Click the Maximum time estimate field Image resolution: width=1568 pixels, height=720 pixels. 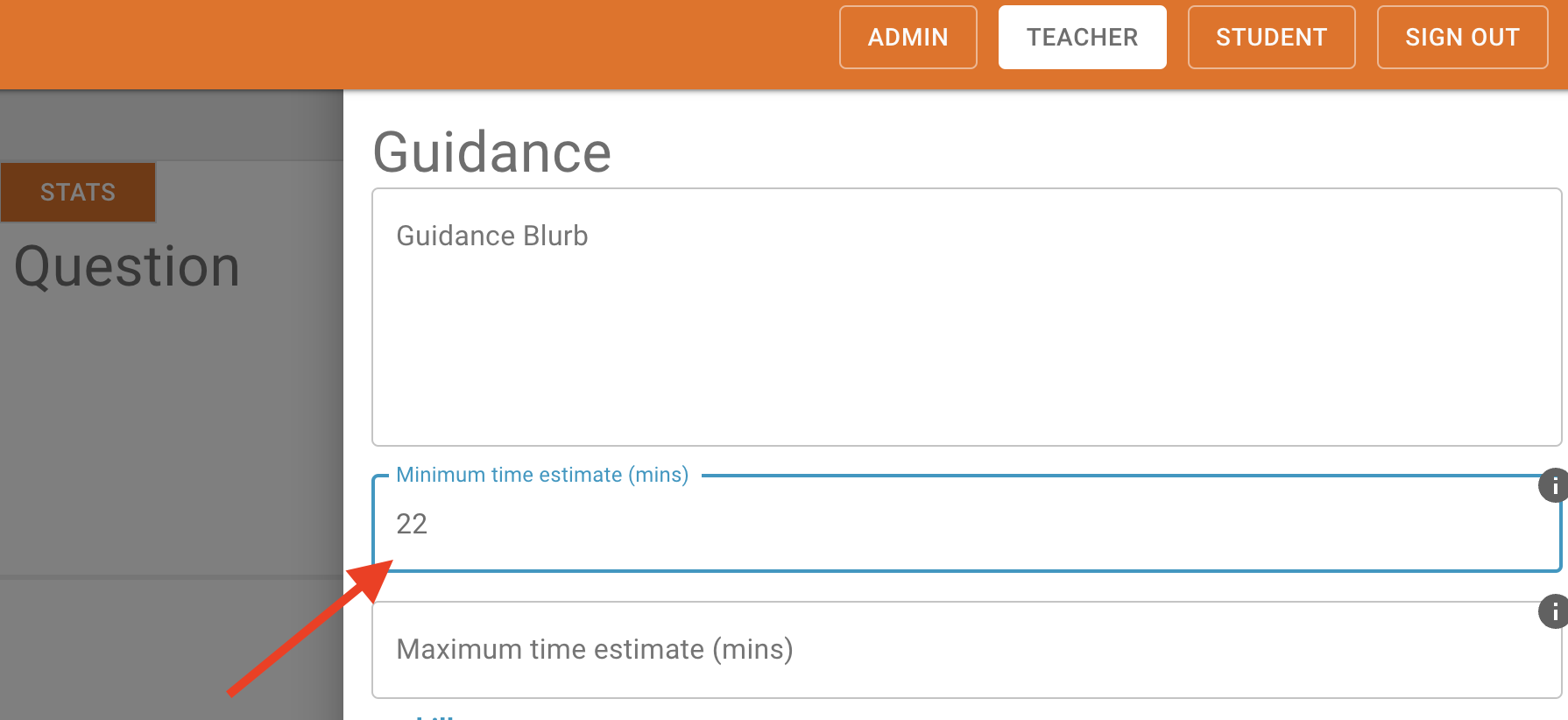(876, 649)
